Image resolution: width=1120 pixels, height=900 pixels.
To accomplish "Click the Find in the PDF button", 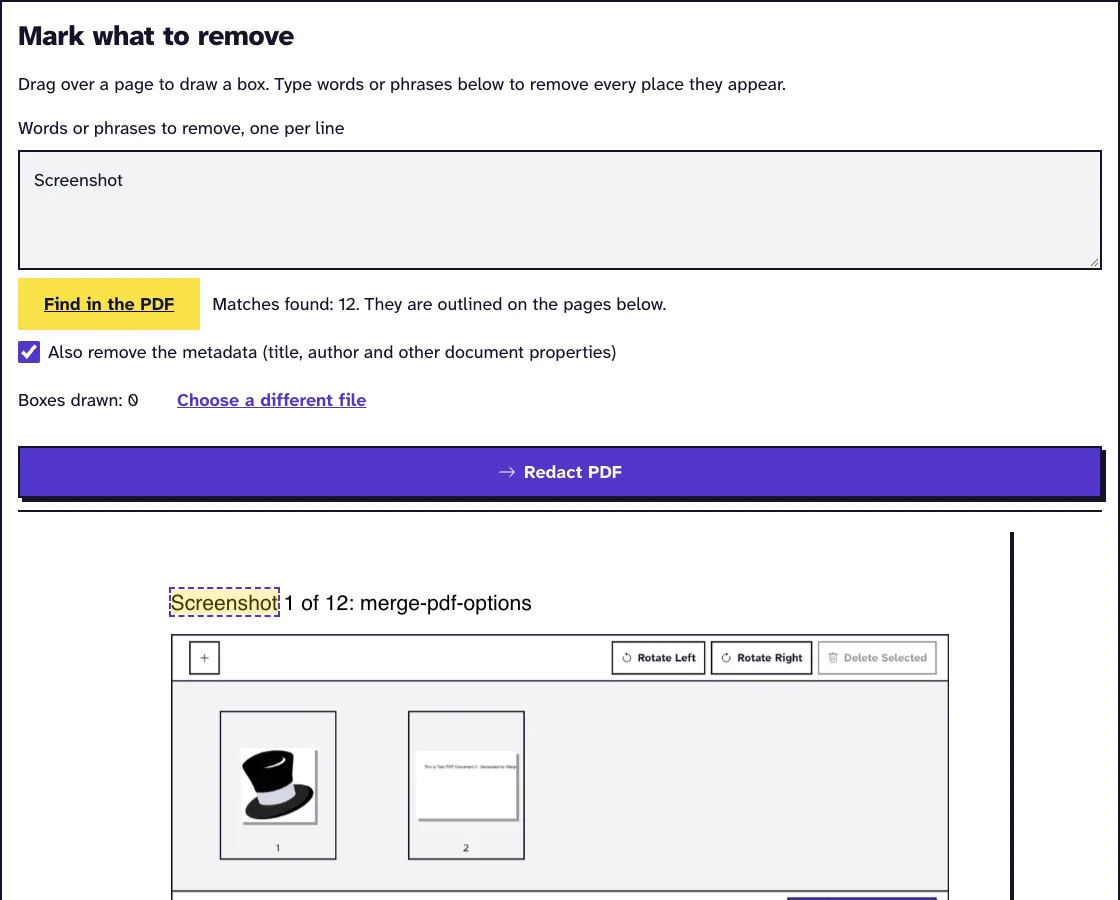I will coord(109,304).
